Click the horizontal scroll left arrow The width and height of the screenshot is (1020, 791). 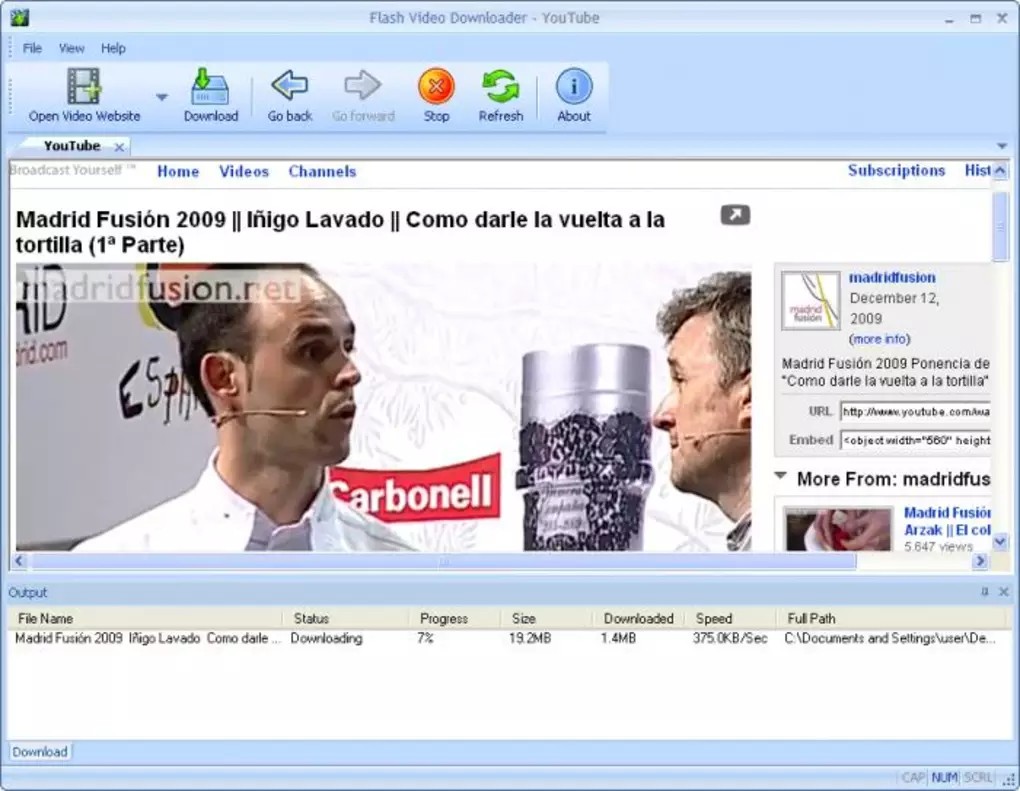tap(20, 561)
